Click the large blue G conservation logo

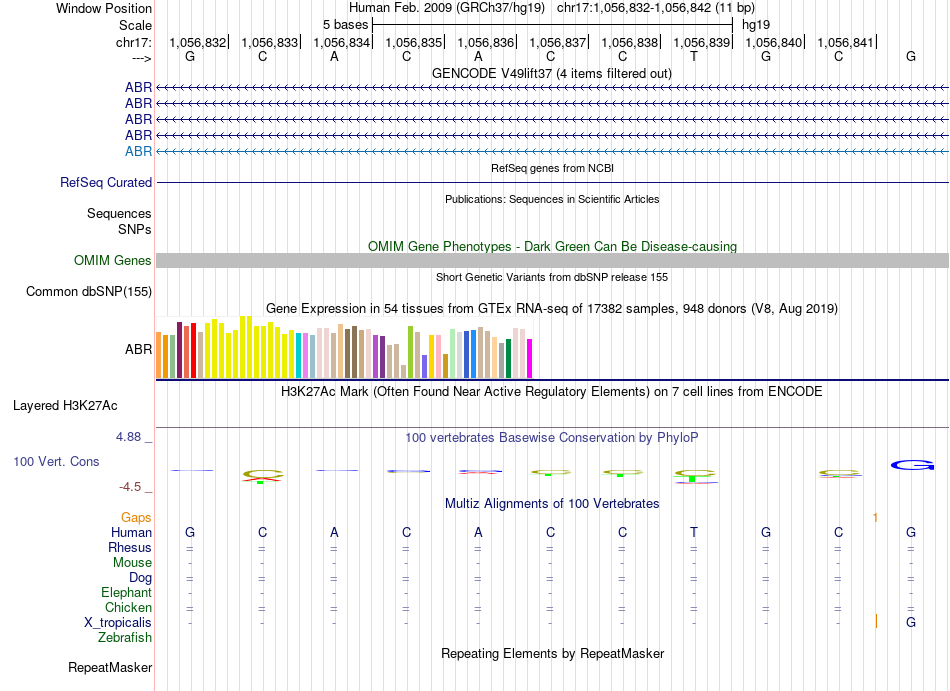(912, 465)
